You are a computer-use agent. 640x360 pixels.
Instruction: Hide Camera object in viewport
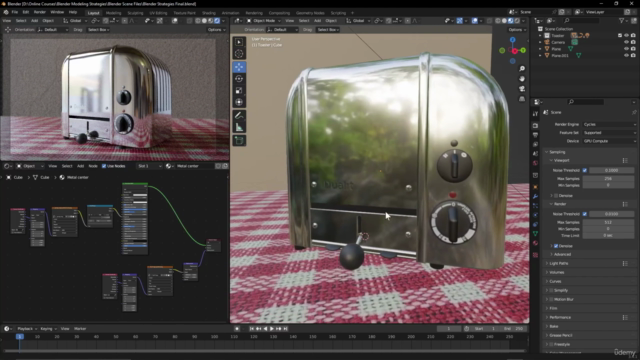pos(627,42)
